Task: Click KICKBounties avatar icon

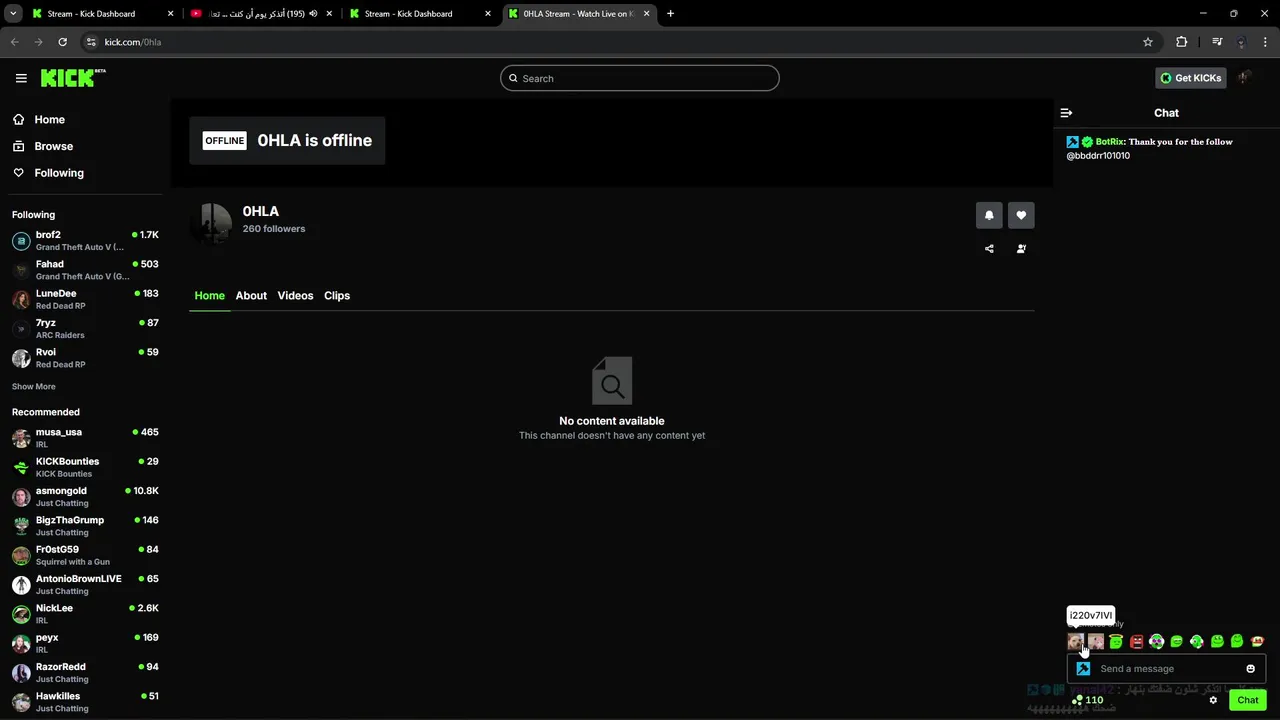Action: click(x=21, y=467)
